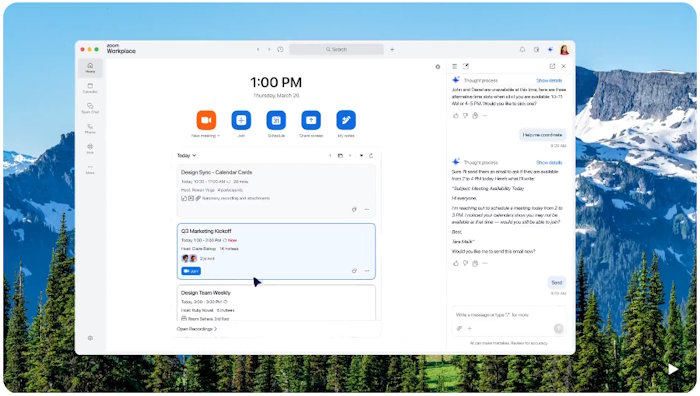The width and height of the screenshot is (700, 396).
Task: Start a new chat in AI panel
Action: (466, 66)
